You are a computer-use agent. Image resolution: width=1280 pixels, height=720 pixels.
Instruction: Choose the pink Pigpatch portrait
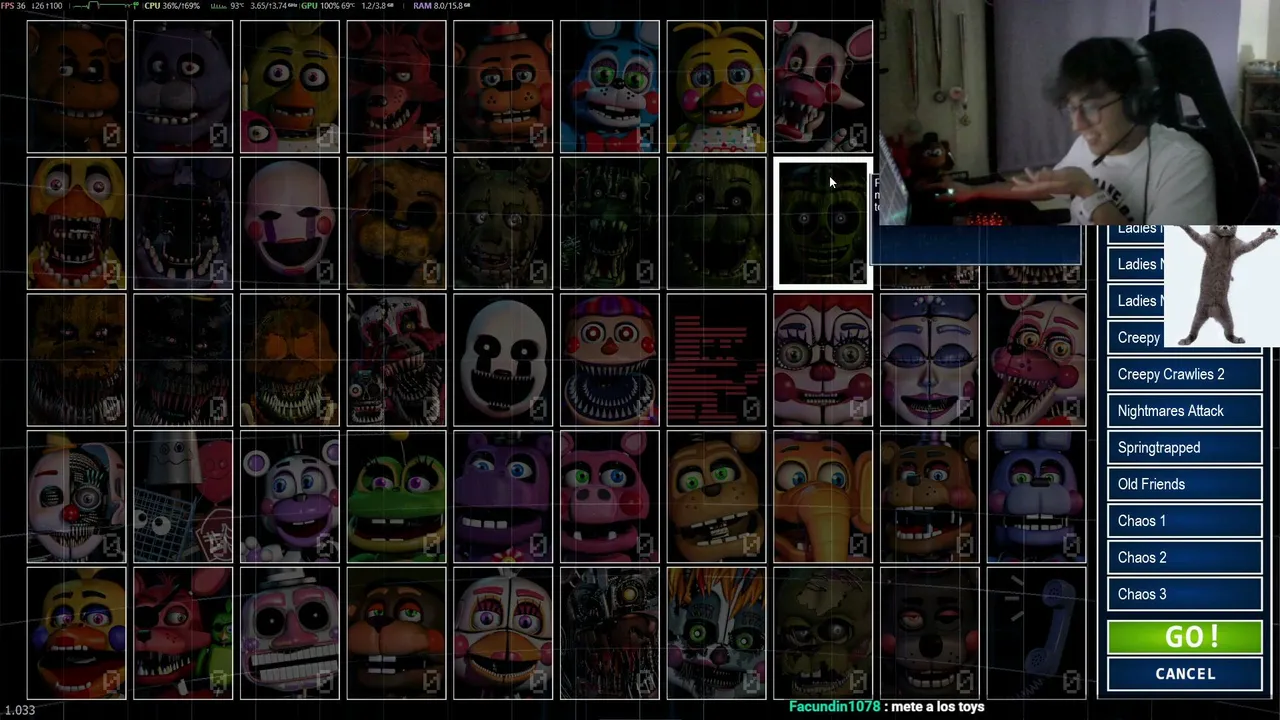pyautogui.click(x=610, y=497)
